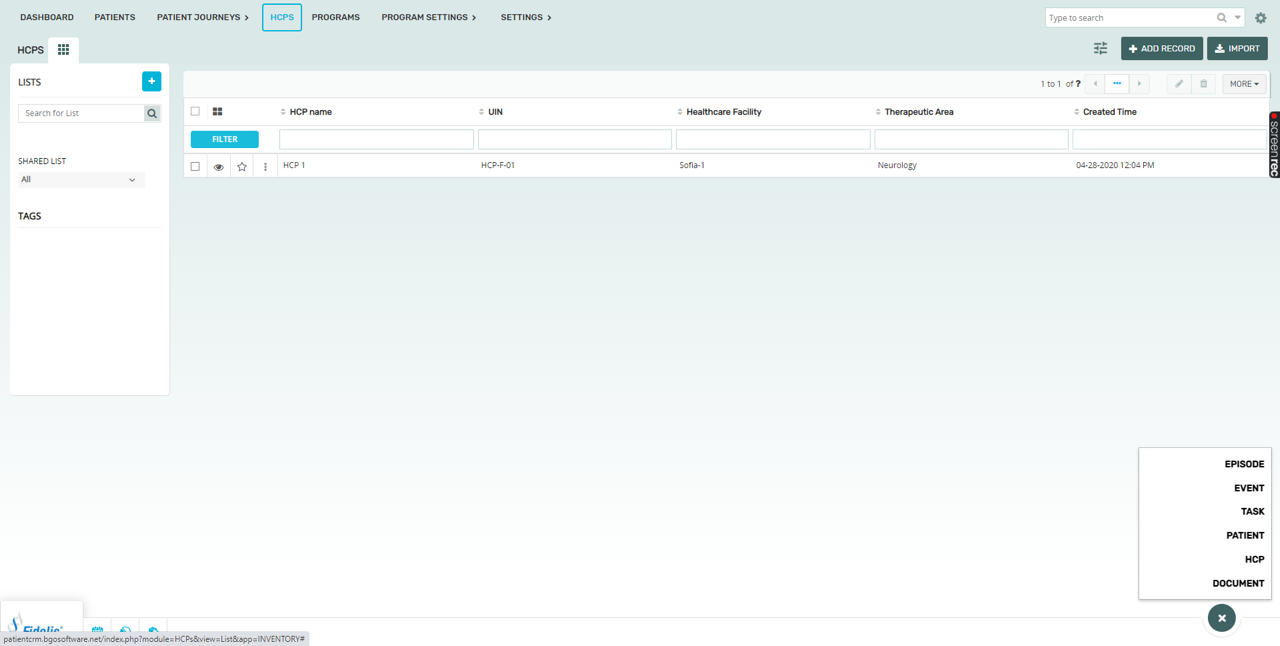Open the settings gear icon
1280x646 pixels.
tap(1260, 18)
